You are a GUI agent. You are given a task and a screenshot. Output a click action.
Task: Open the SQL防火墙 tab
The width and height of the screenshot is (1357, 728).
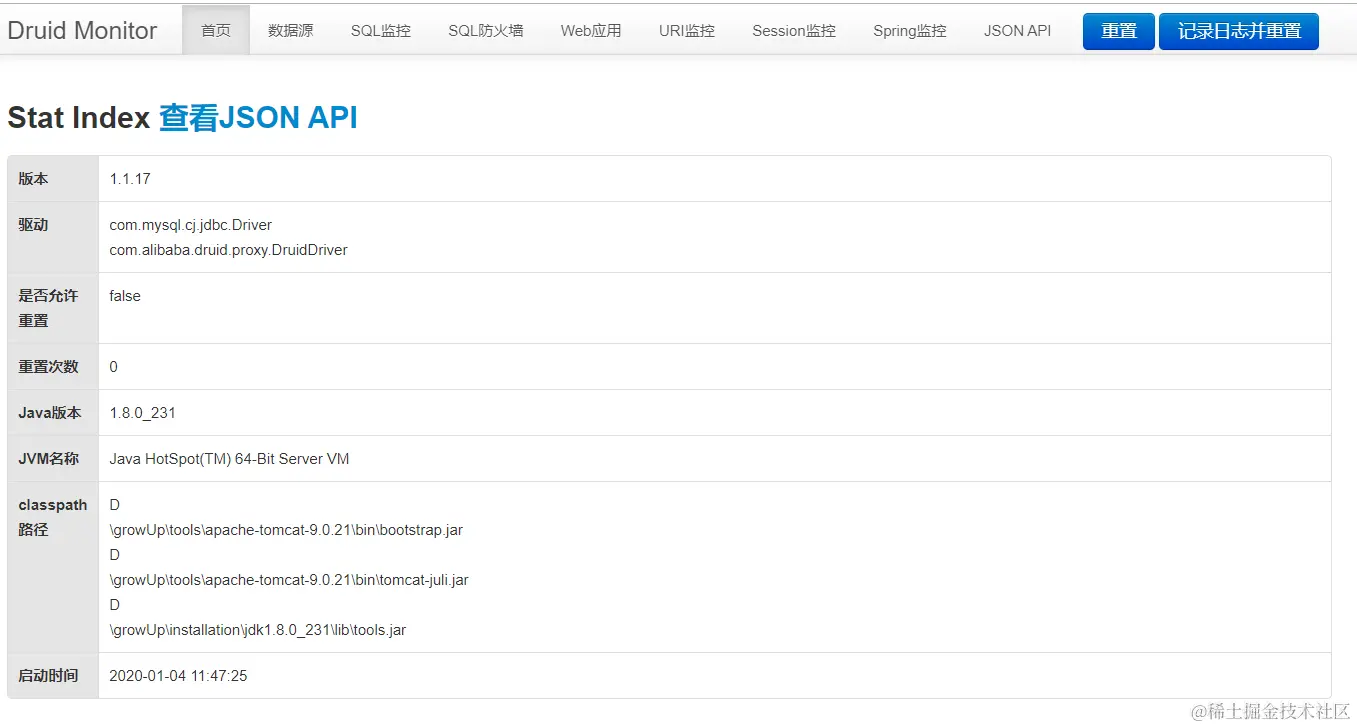pyautogui.click(x=486, y=31)
